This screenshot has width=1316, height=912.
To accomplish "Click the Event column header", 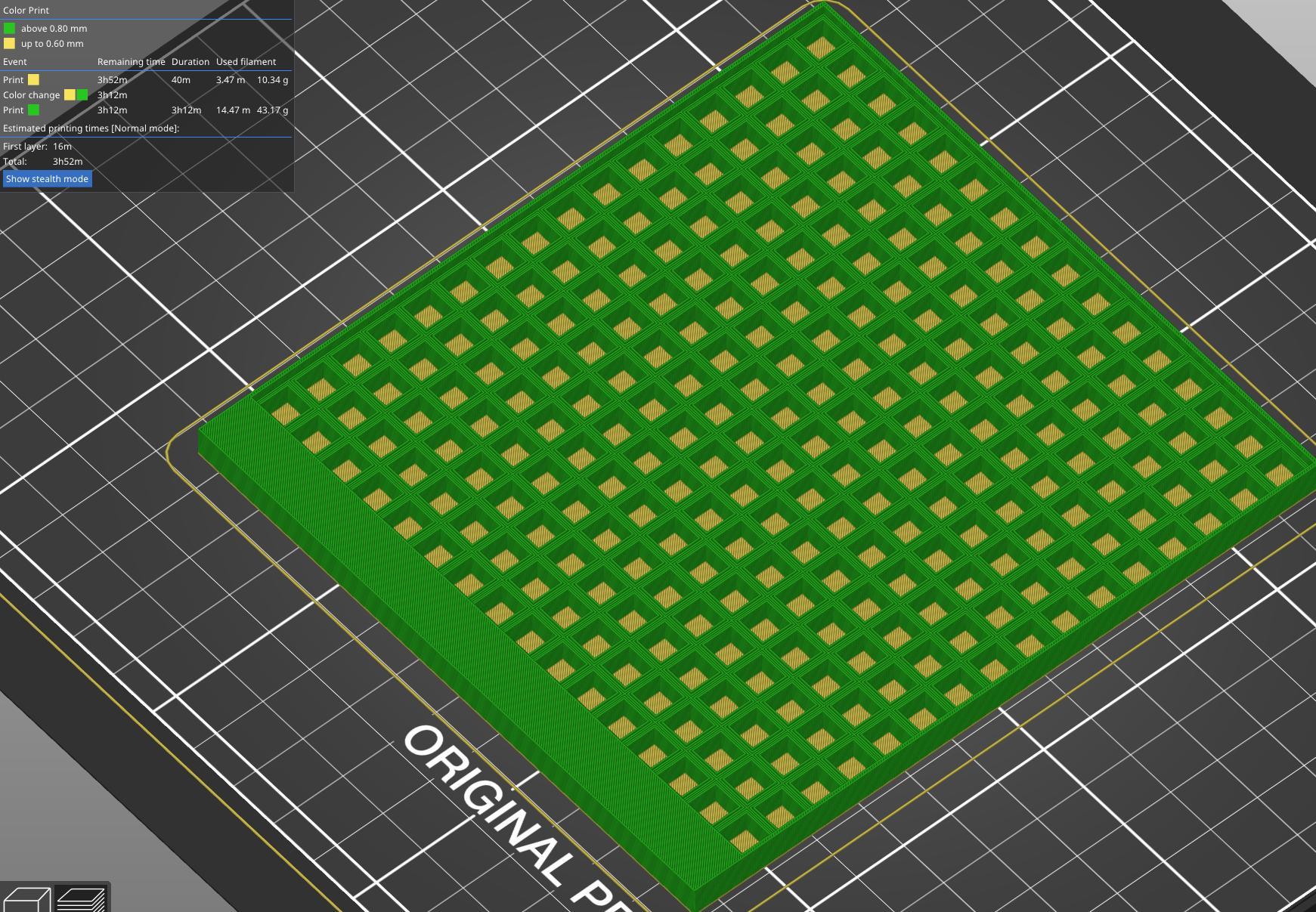I will click(14, 62).
